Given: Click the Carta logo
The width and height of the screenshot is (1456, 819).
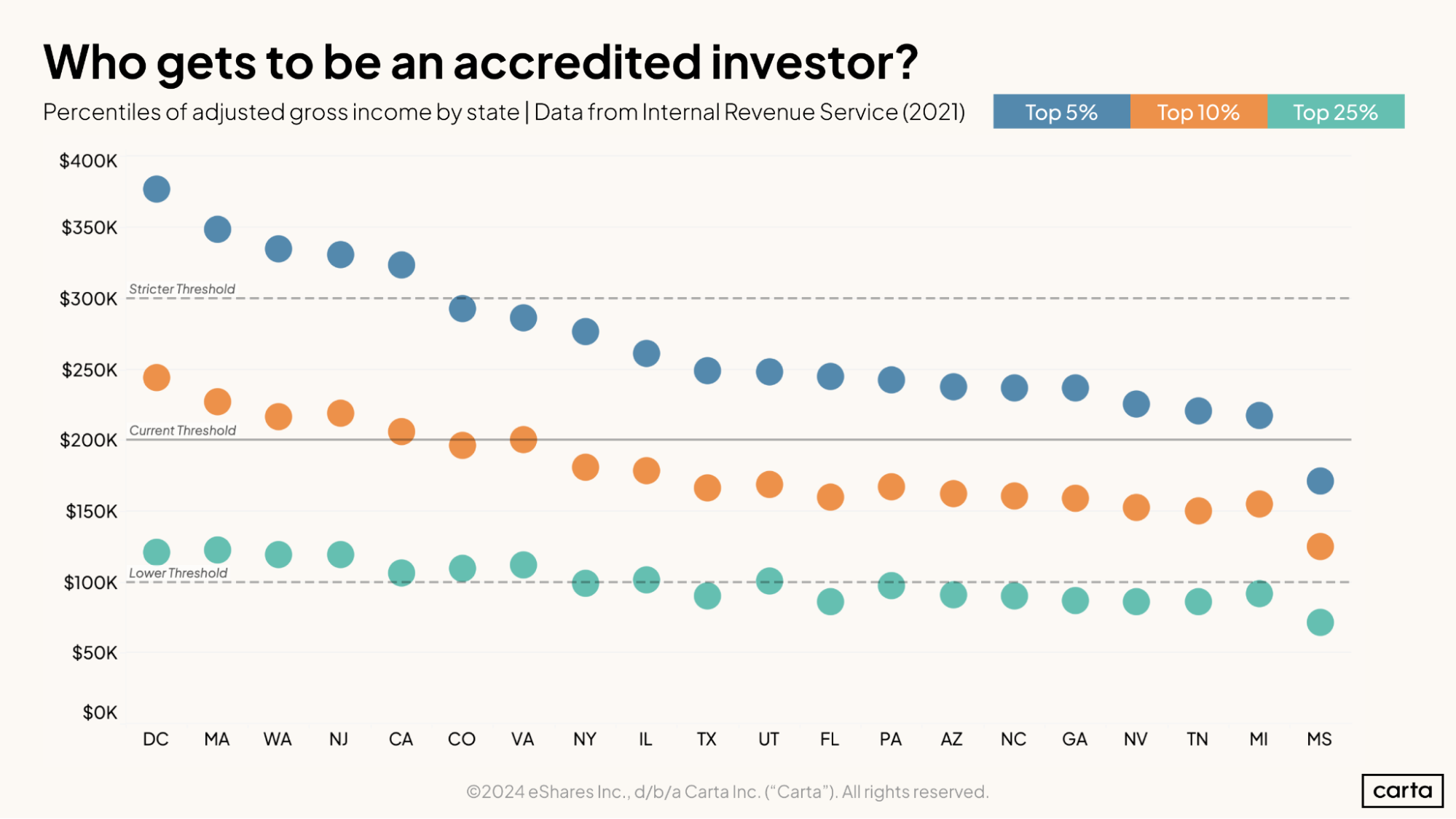Looking at the screenshot, I should click(1402, 791).
